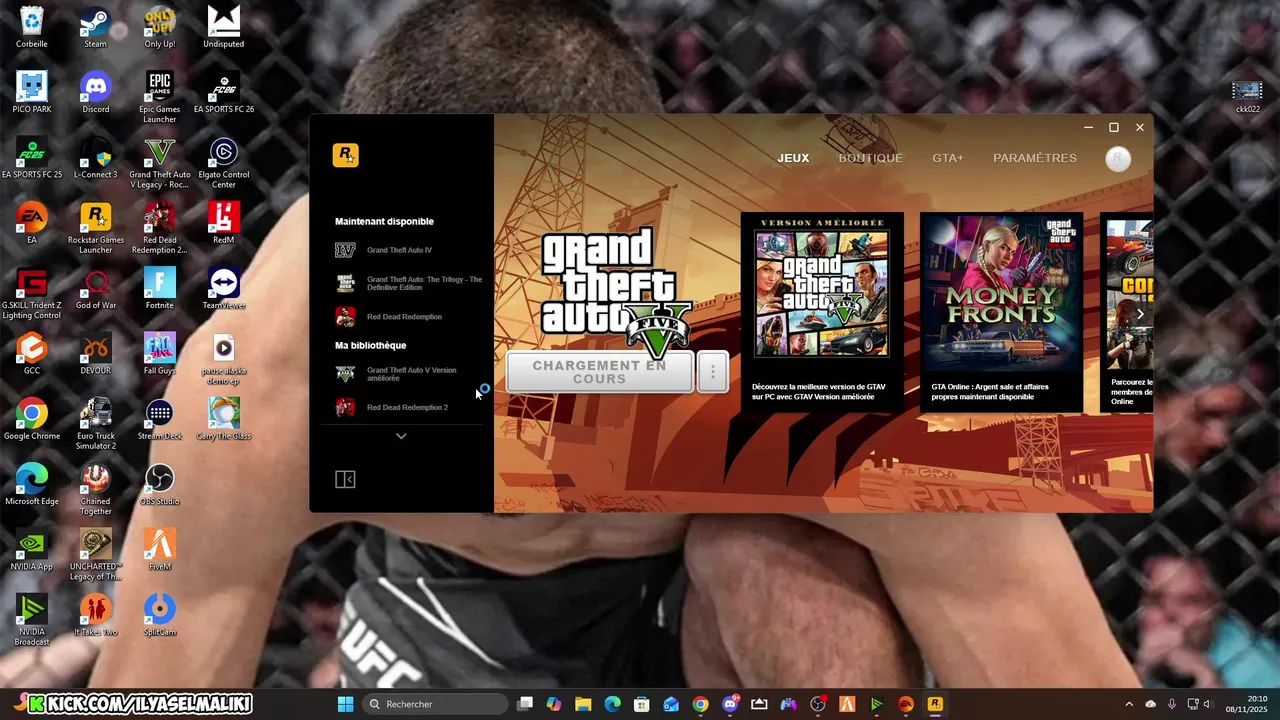This screenshot has height=720, width=1280.
Task: Open NVIDIA App desktop shortcut
Action: point(32,549)
